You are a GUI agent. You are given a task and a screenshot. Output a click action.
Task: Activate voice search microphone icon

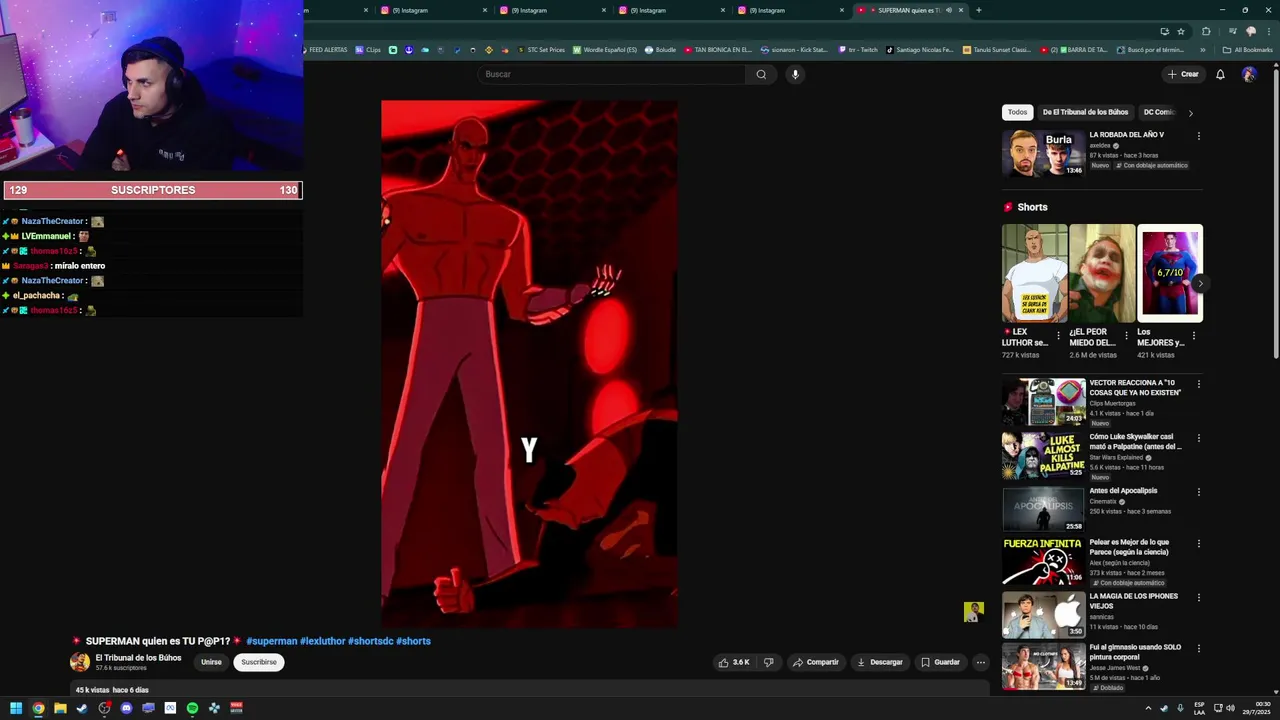point(795,74)
